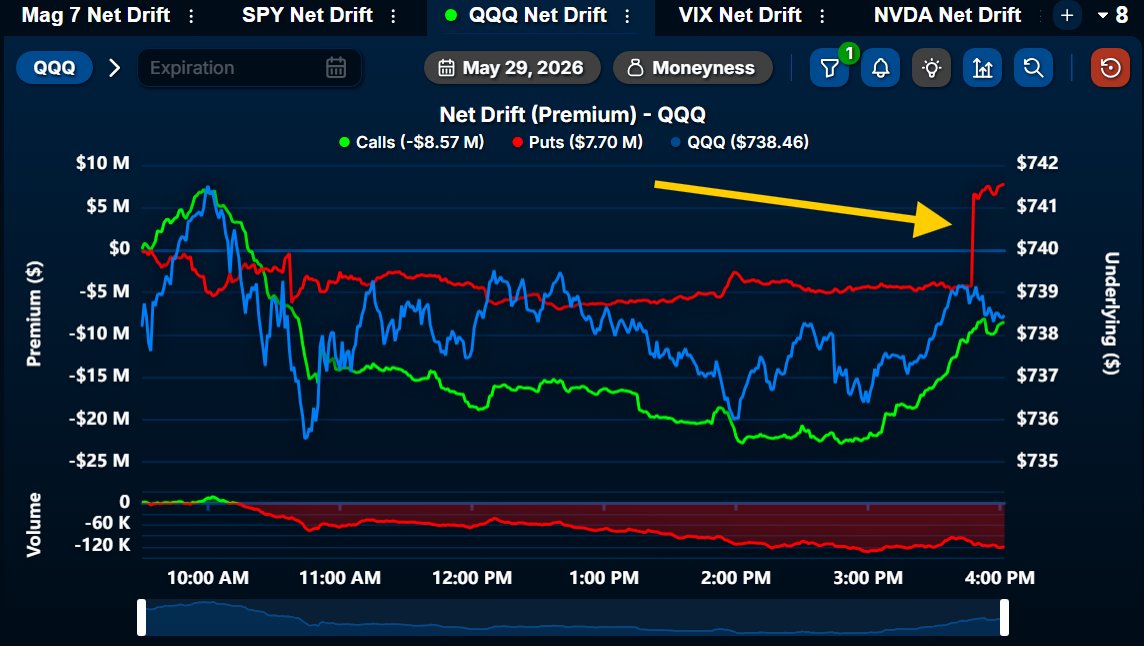Switch to SPY Net Drift tab
This screenshot has height=646, width=1144.
[307, 15]
